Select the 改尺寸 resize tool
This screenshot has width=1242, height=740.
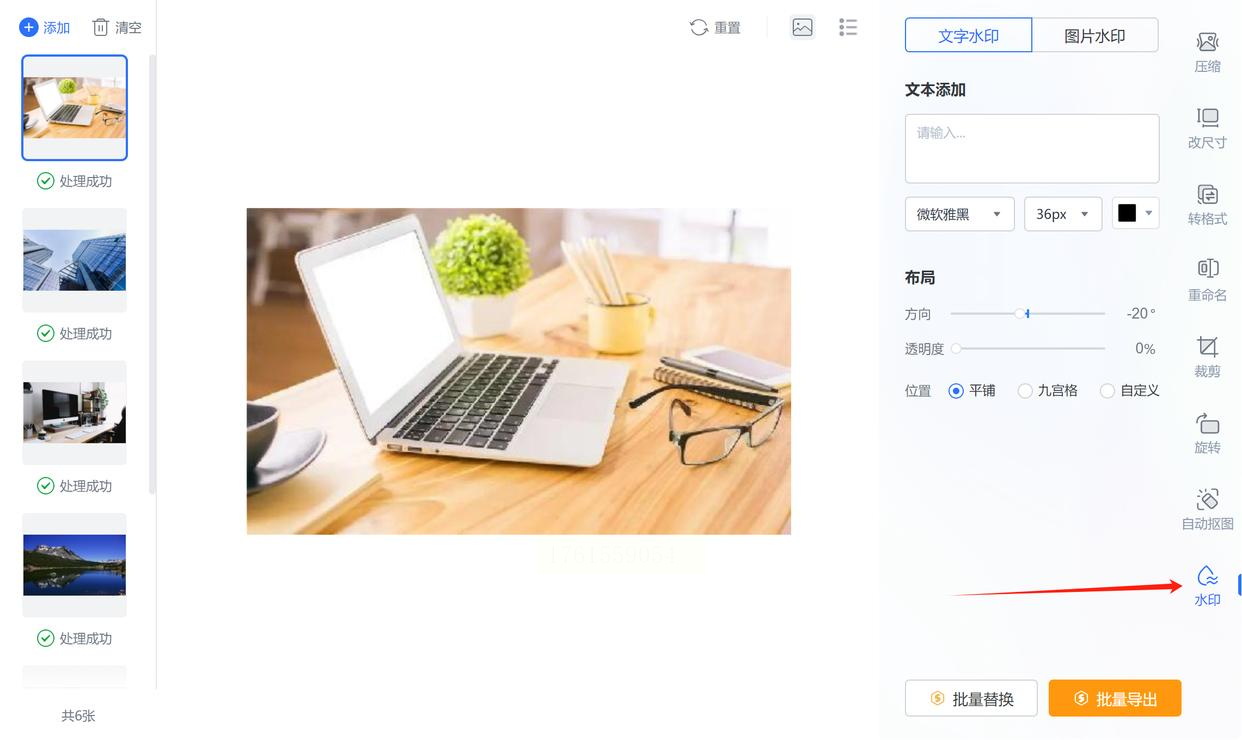click(1207, 128)
